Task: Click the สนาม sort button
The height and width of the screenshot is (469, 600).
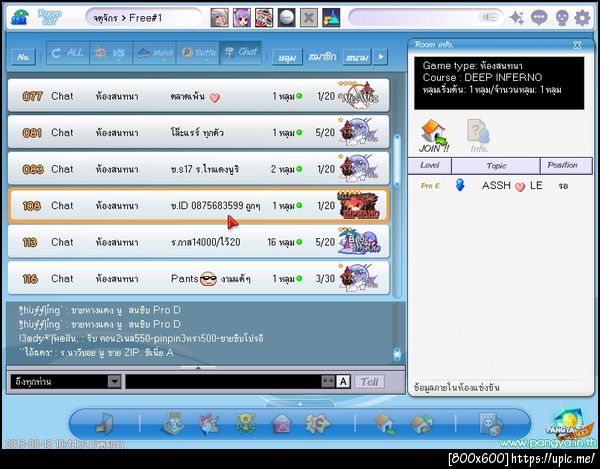Action: point(357,57)
